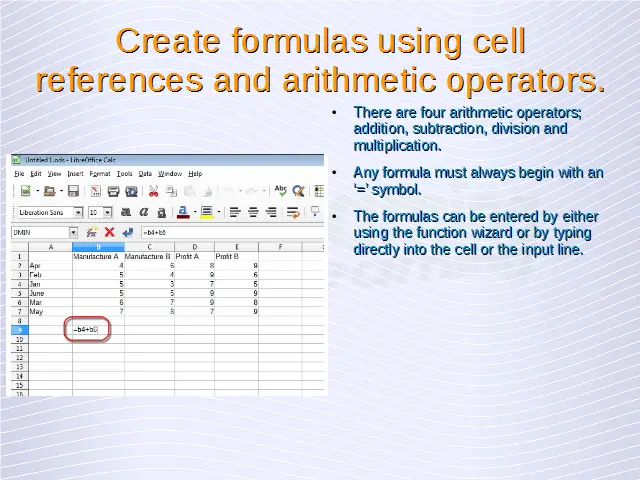Viewport: 640px width, 480px height.
Task: Expand the font size dropdown
Action: pyautogui.click(x=108, y=212)
